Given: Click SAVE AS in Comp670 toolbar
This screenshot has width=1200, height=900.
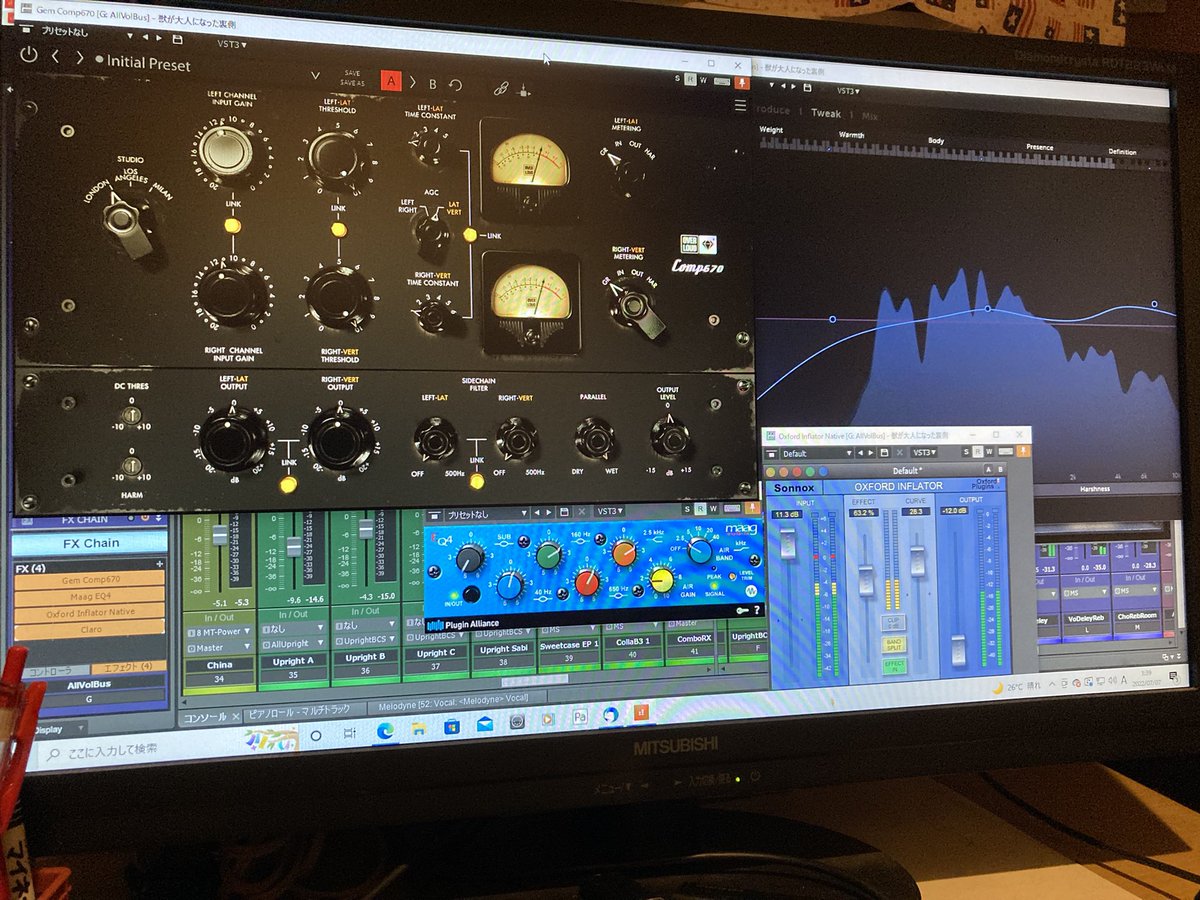Looking at the screenshot, I should 352,82.
